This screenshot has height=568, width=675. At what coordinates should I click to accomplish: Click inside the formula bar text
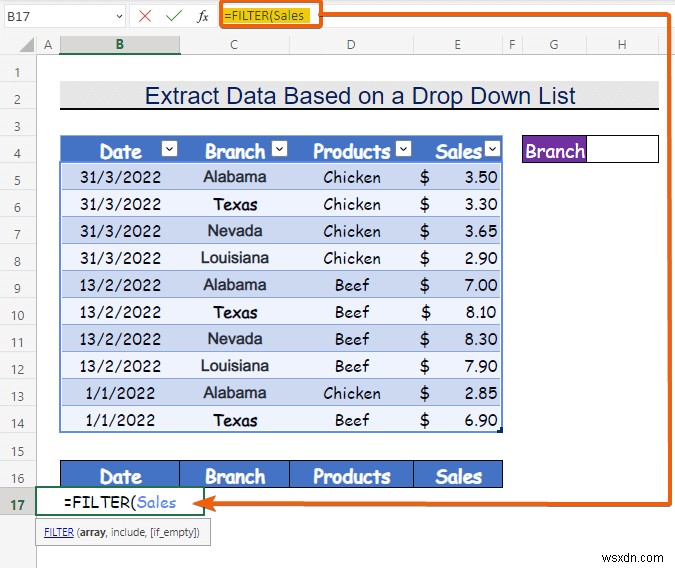click(x=264, y=16)
